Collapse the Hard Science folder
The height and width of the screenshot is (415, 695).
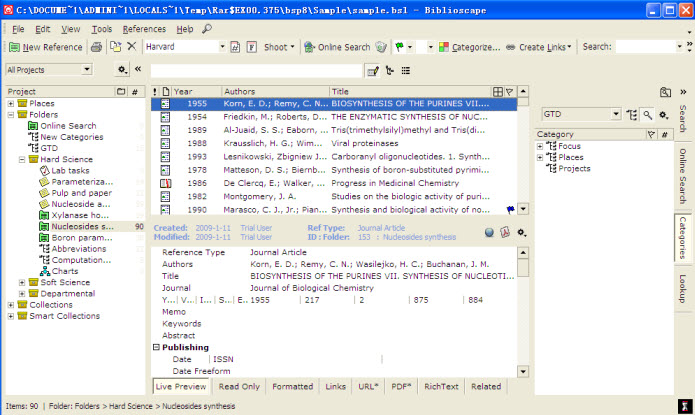22,159
